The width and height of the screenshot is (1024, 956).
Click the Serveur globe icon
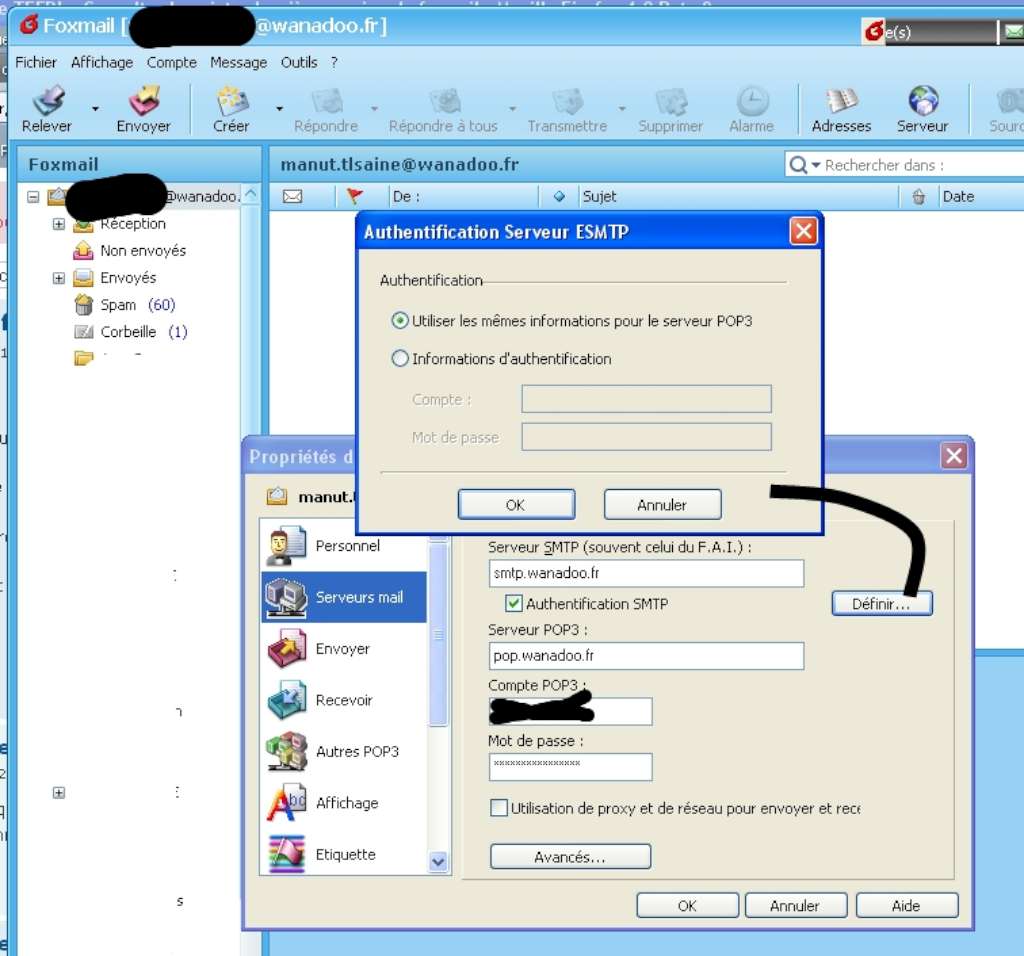click(923, 101)
